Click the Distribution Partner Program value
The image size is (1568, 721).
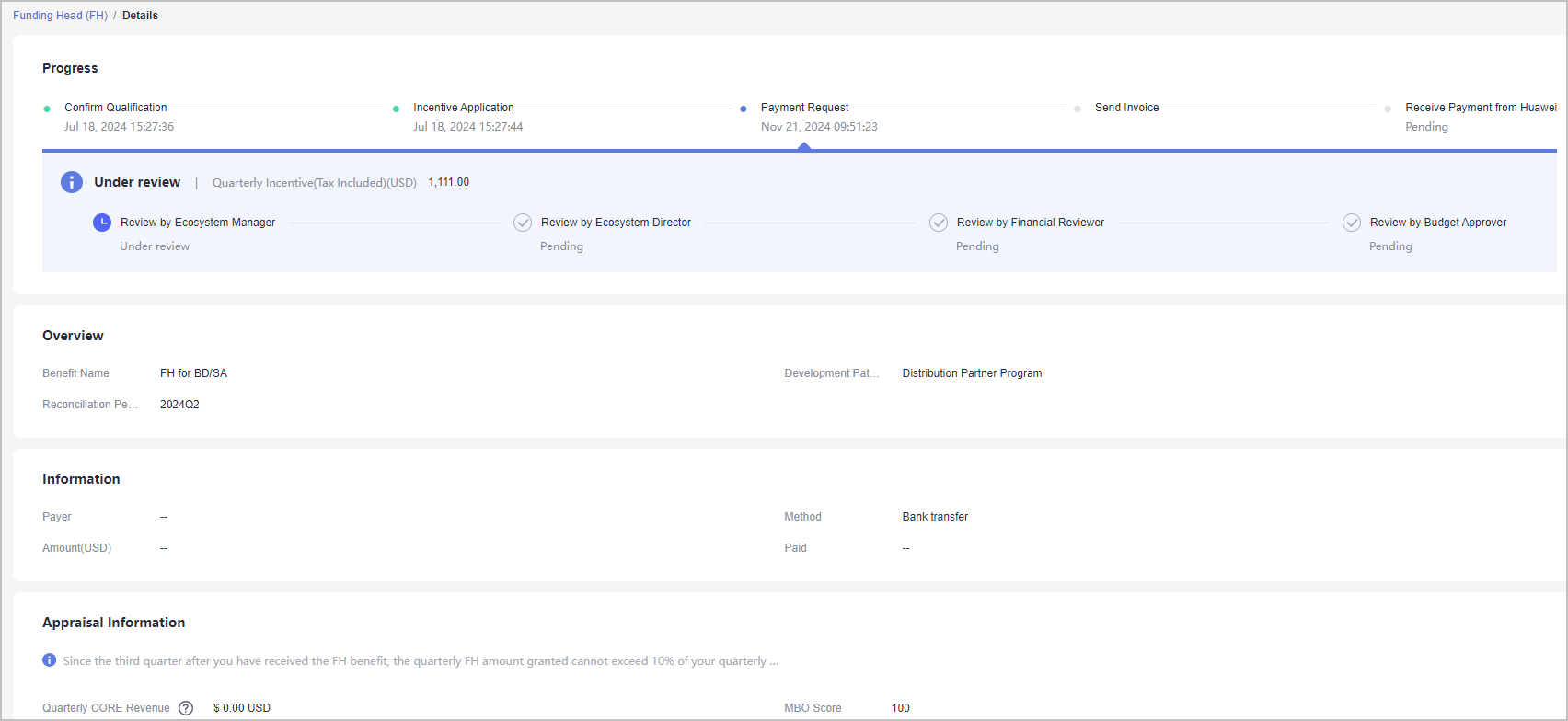972,373
